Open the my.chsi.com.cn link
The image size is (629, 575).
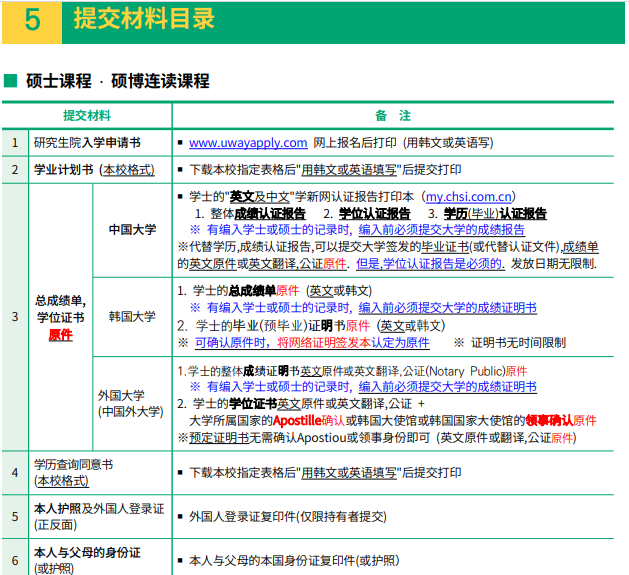pyautogui.click(x=471, y=197)
